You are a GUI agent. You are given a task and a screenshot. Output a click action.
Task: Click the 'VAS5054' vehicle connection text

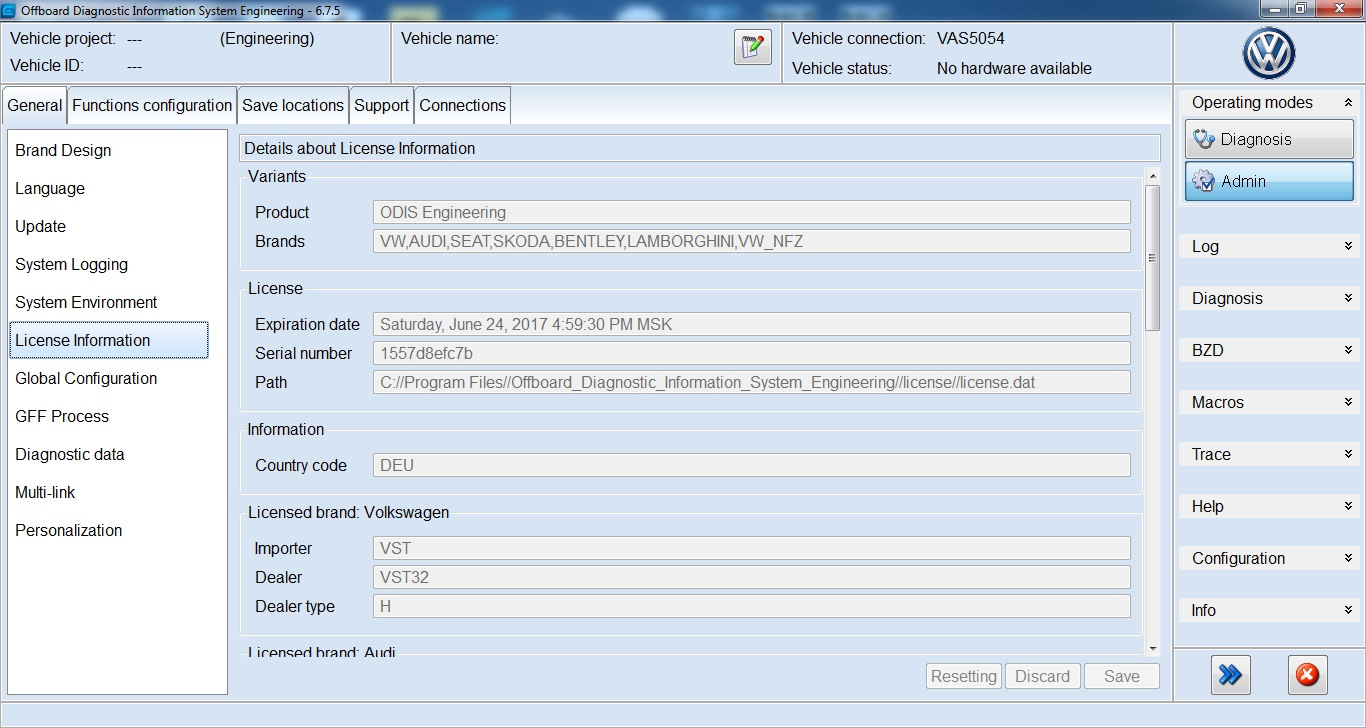point(971,39)
